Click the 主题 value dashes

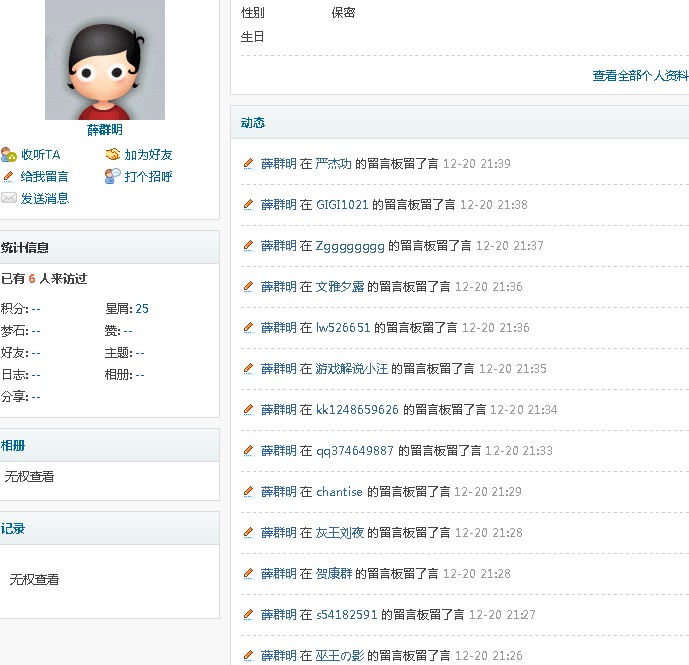(140, 353)
